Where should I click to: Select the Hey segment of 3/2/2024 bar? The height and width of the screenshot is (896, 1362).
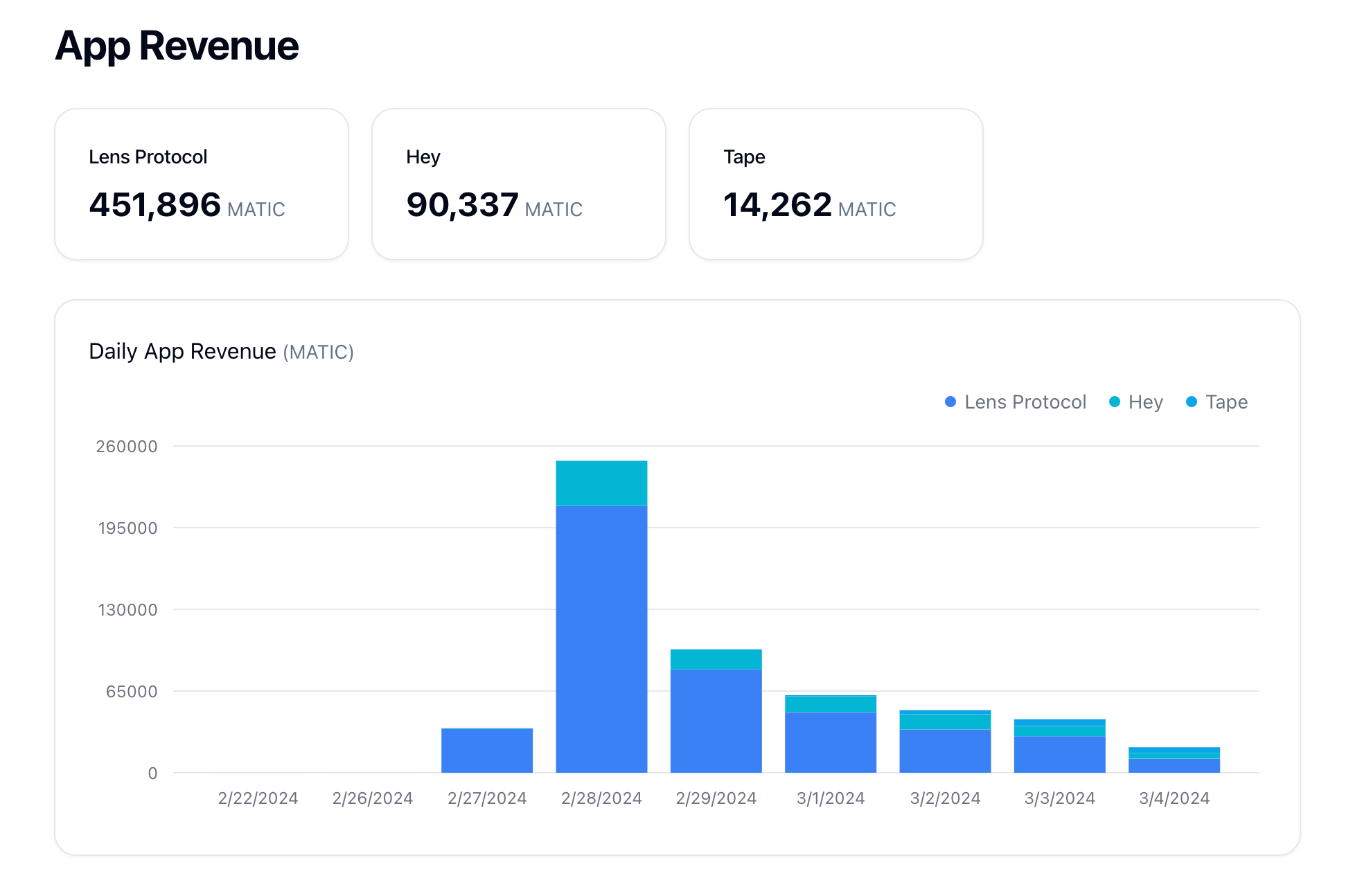pos(945,722)
